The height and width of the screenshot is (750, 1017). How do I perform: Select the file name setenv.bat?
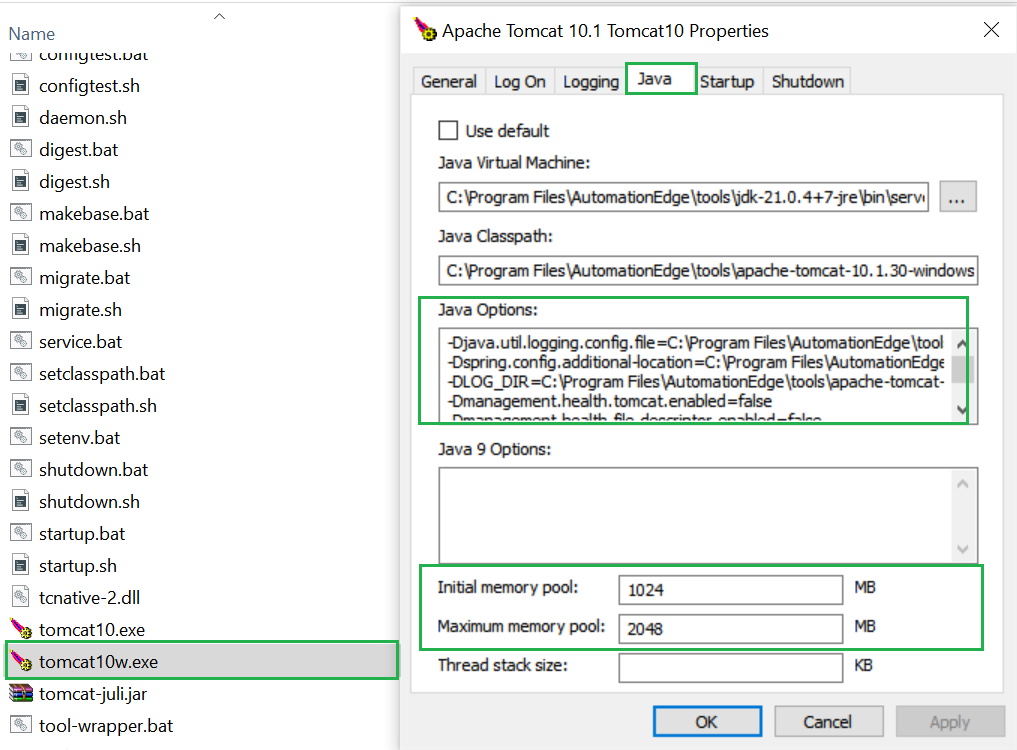pyautogui.click(x=79, y=438)
